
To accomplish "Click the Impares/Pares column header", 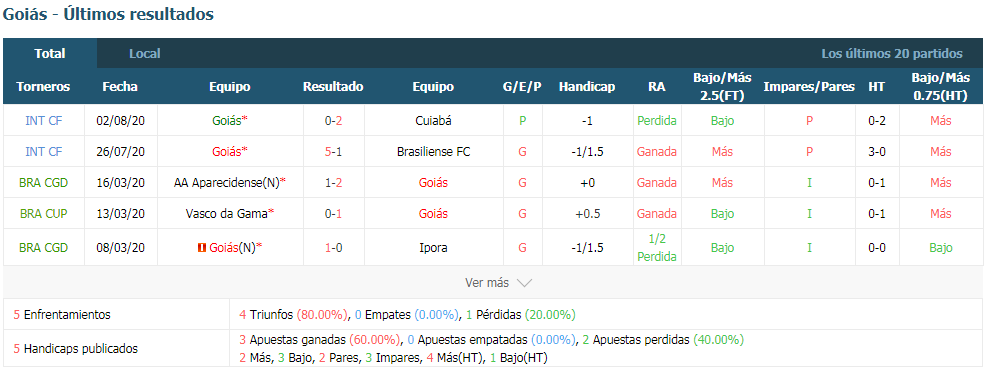I will (809, 87).
